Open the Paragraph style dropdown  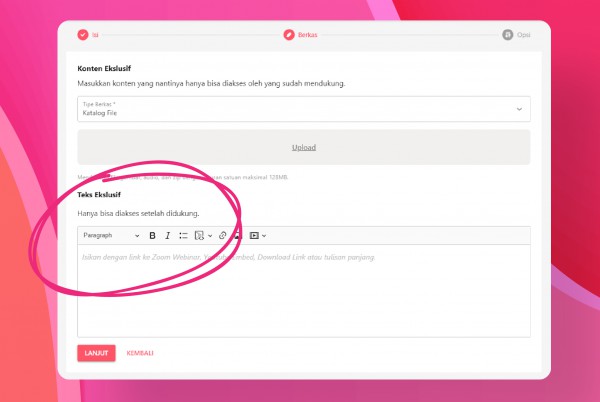click(x=111, y=236)
